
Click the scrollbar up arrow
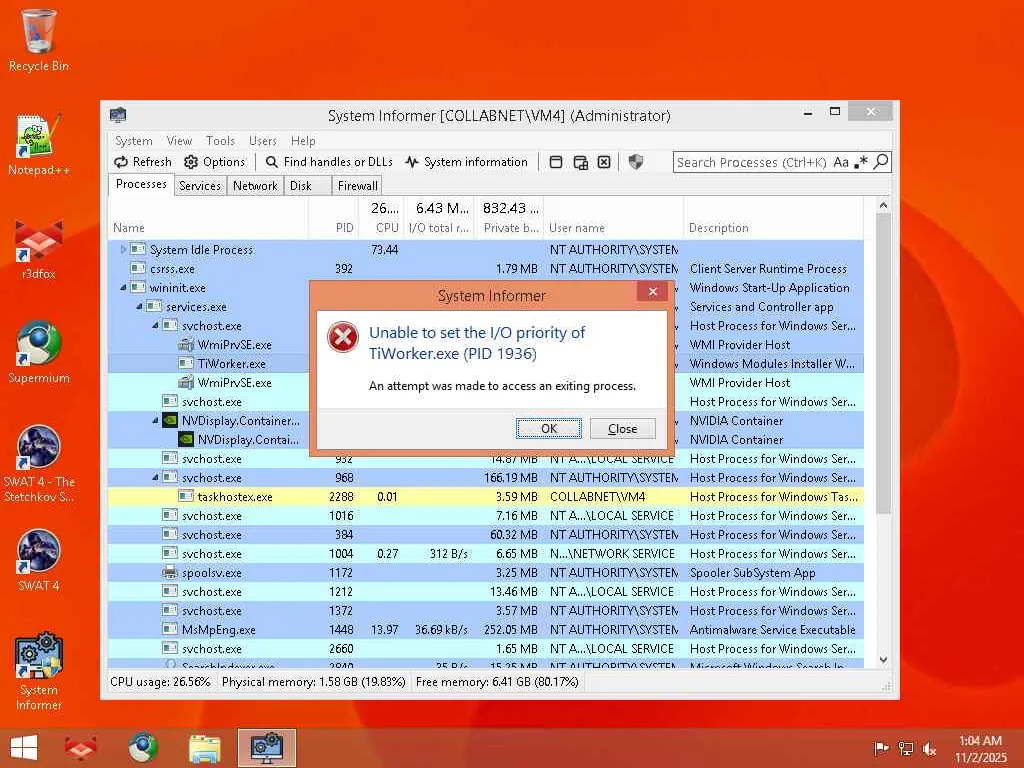pos(883,205)
